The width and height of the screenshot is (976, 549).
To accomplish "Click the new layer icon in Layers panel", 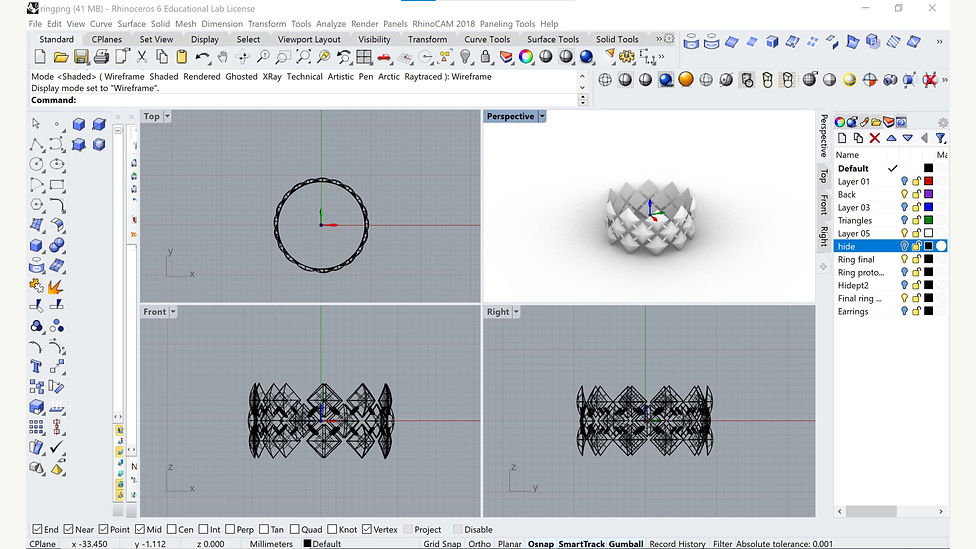I will (x=842, y=138).
